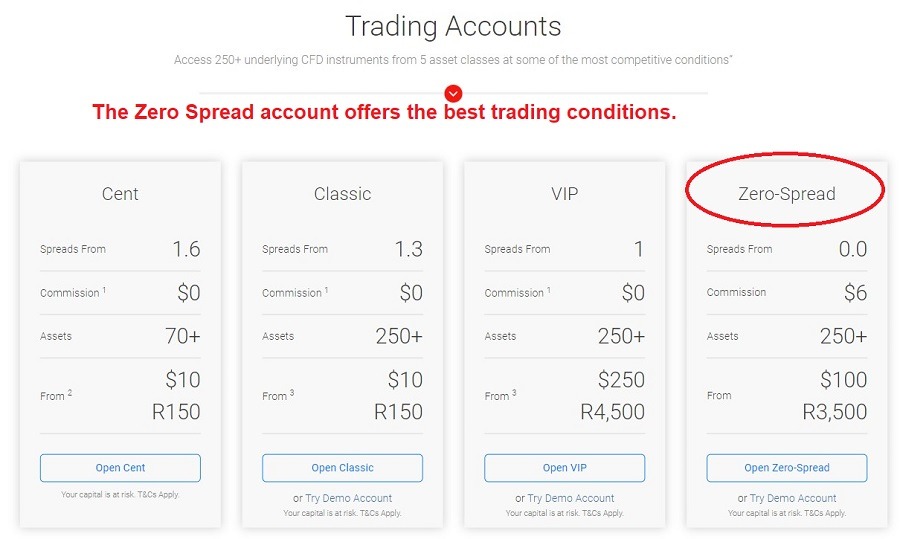Click the 0.0 spread value in Zero-Spread
900x539 pixels.
(x=852, y=249)
